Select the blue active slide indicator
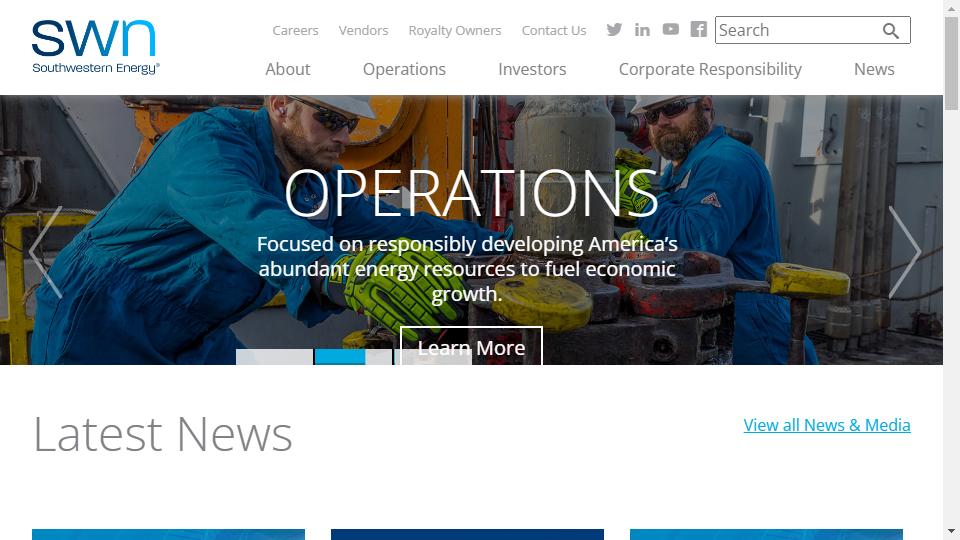 pyautogui.click(x=353, y=357)
